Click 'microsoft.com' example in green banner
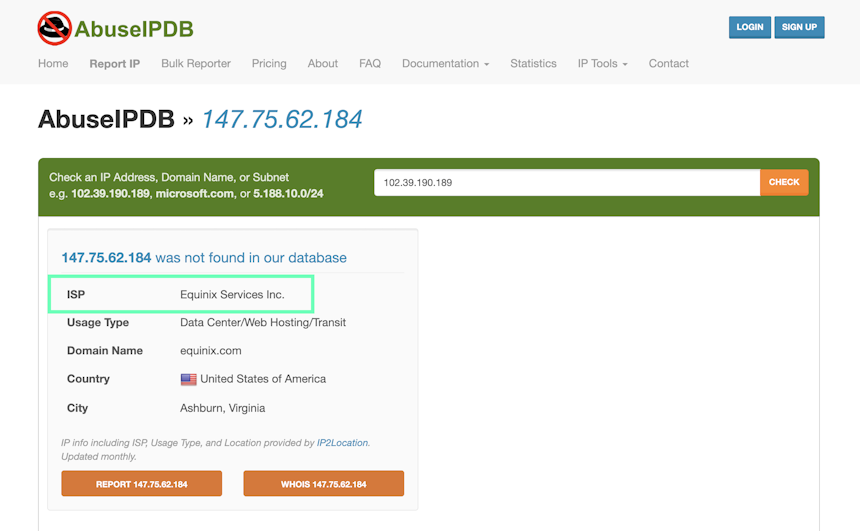860x531 pixels. tap(195, 194)
